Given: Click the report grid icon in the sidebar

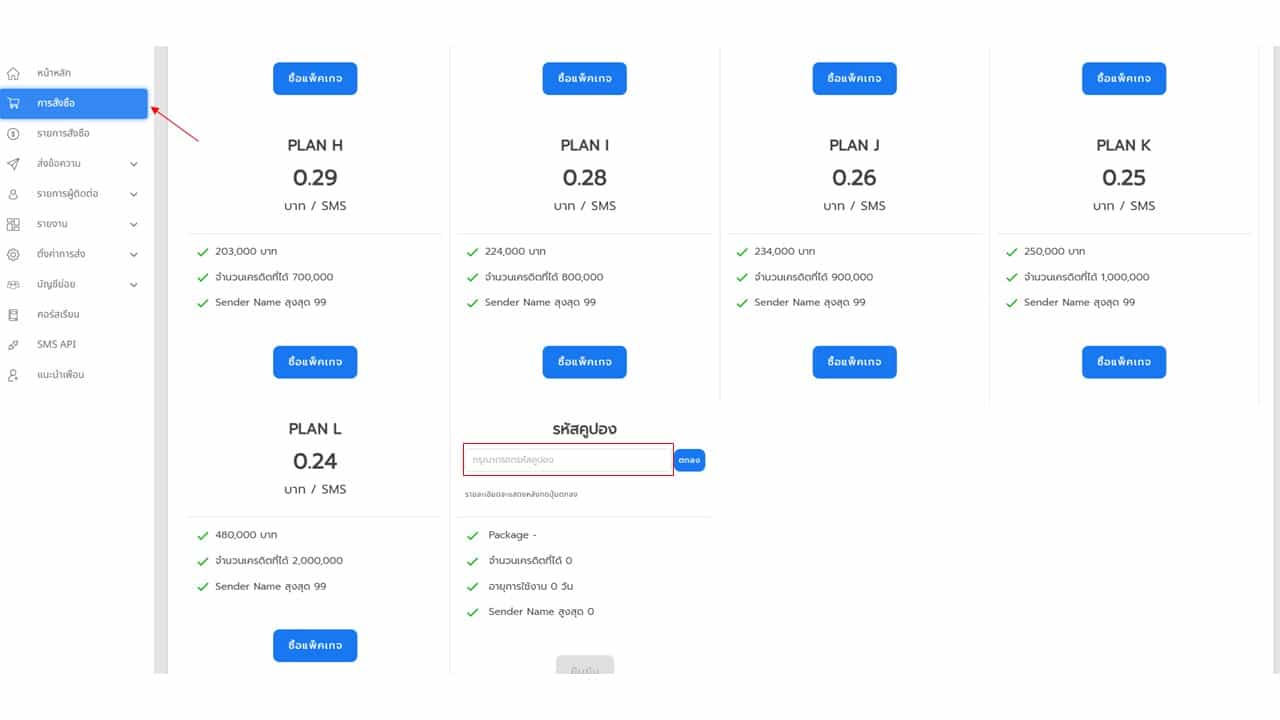Looking at the screenshot, I should pyautogui.click(x=13, y=224).
